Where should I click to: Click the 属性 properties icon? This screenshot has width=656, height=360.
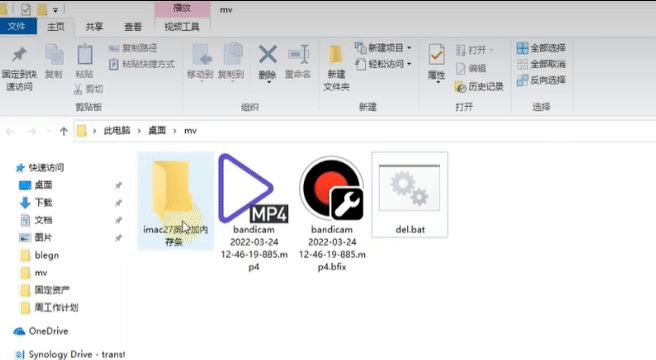[436, 55]
